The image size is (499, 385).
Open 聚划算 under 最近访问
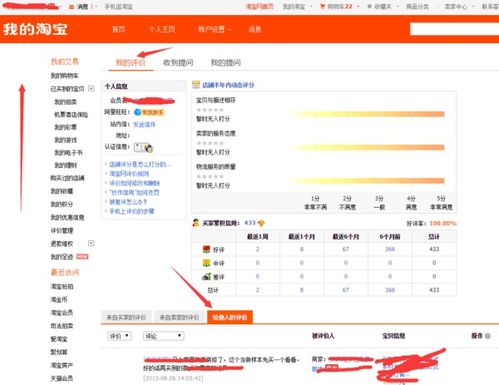pos(59,352)
